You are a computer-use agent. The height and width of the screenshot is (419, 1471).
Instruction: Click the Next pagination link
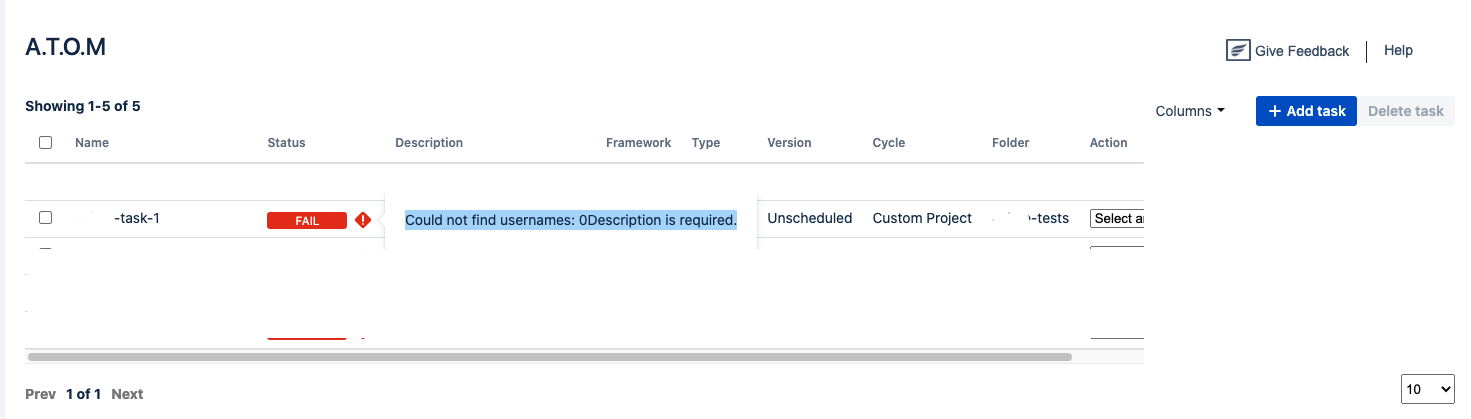pos(127,394)
